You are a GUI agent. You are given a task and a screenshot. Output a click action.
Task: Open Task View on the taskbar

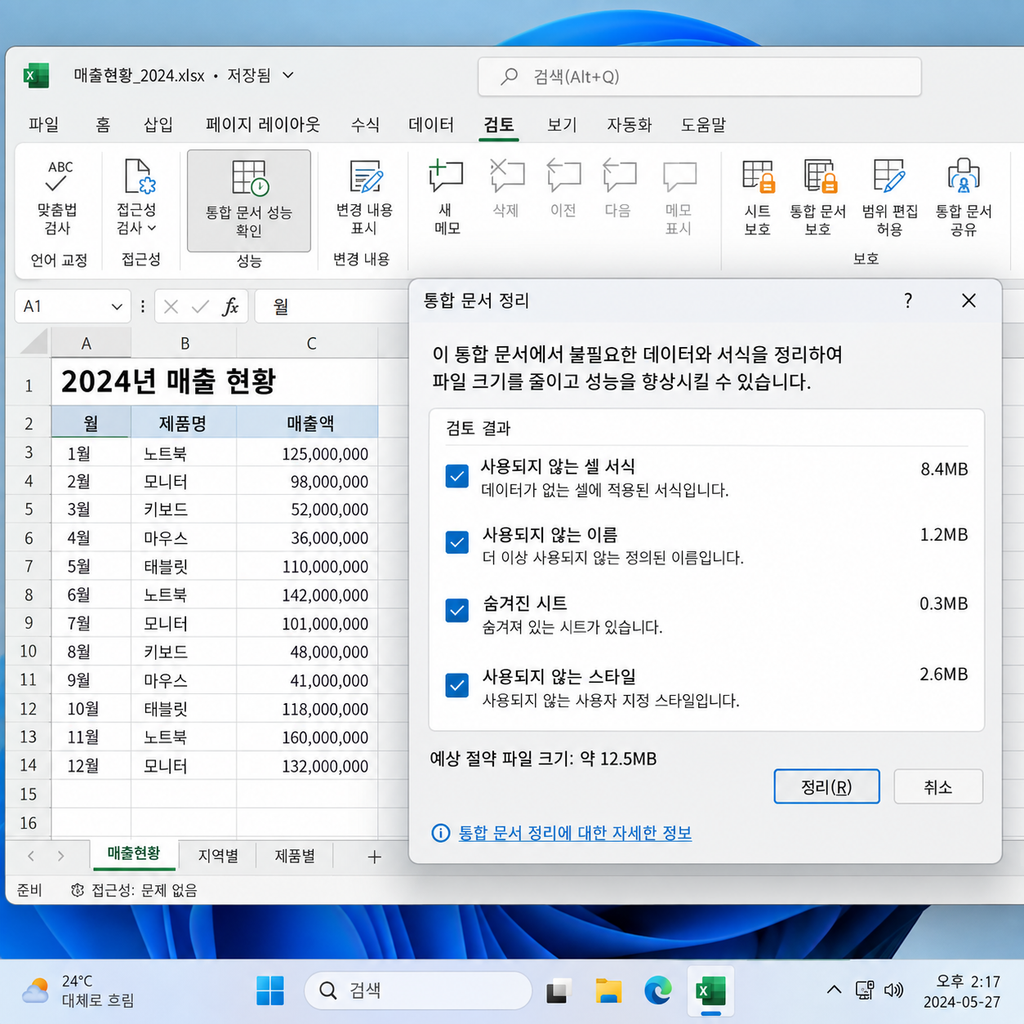(557, 991)
